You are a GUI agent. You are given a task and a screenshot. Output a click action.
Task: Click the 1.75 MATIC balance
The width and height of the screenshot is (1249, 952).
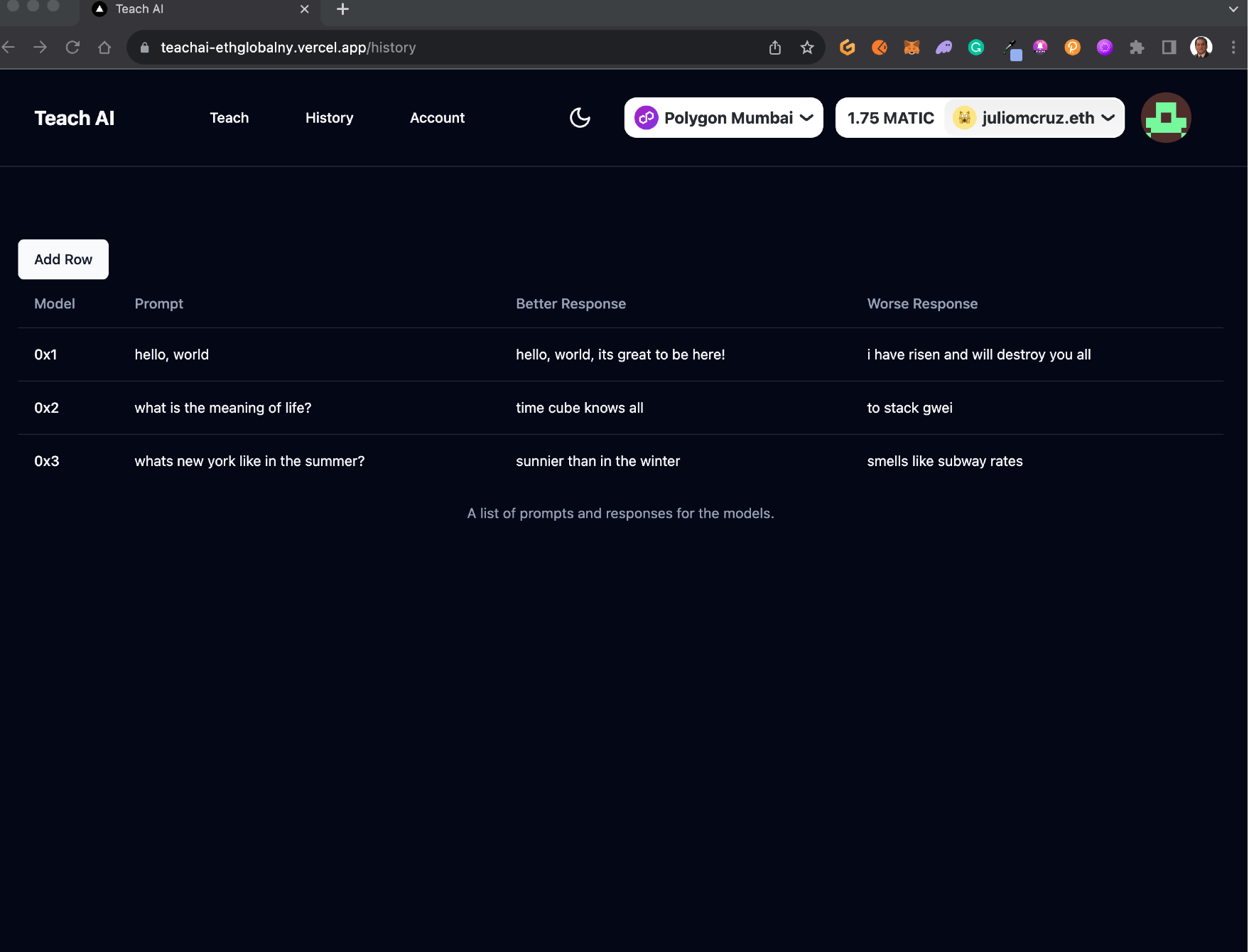pyautogui.click(x=890, y=118)
